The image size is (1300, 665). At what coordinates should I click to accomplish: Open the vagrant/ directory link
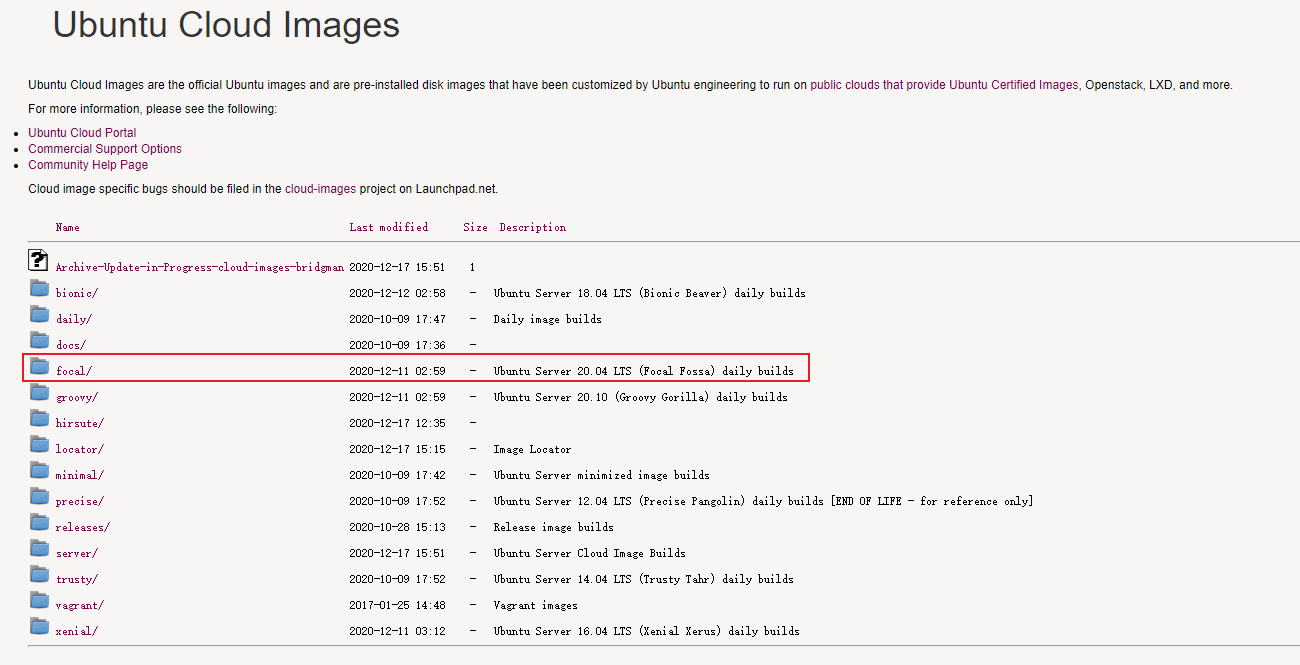[x=80, y=605]
